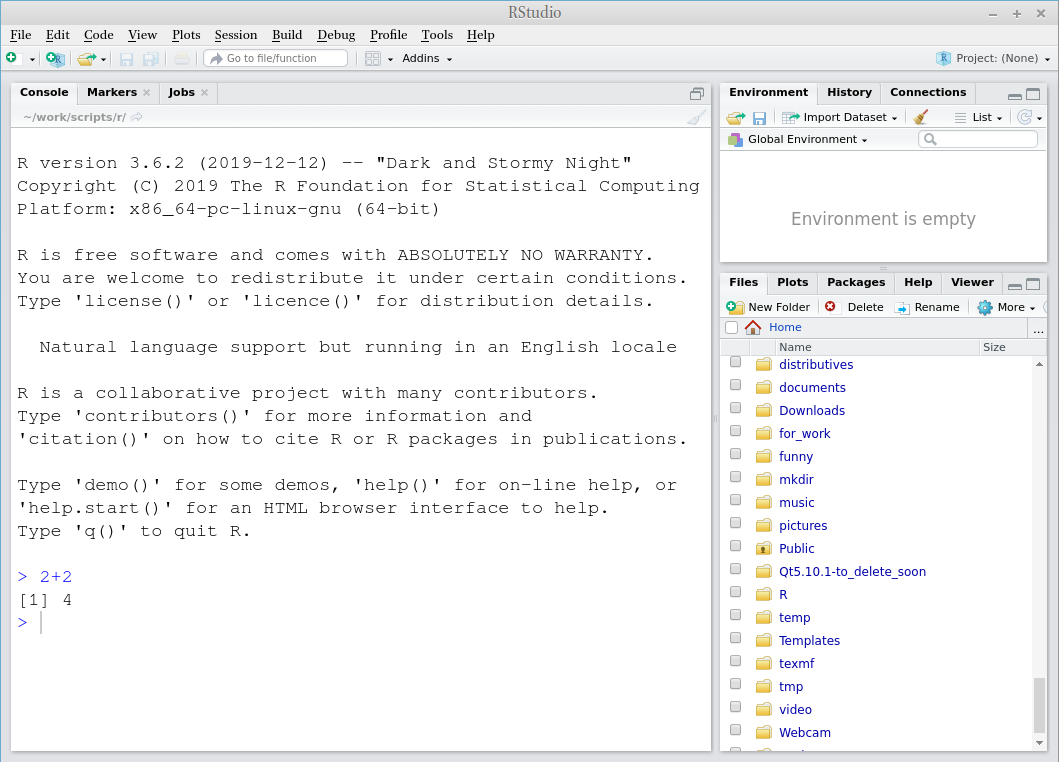The height and width of the screenshot is (762, 1059).
Task: Click the Go to file/function search field
Action: (276, 59)
